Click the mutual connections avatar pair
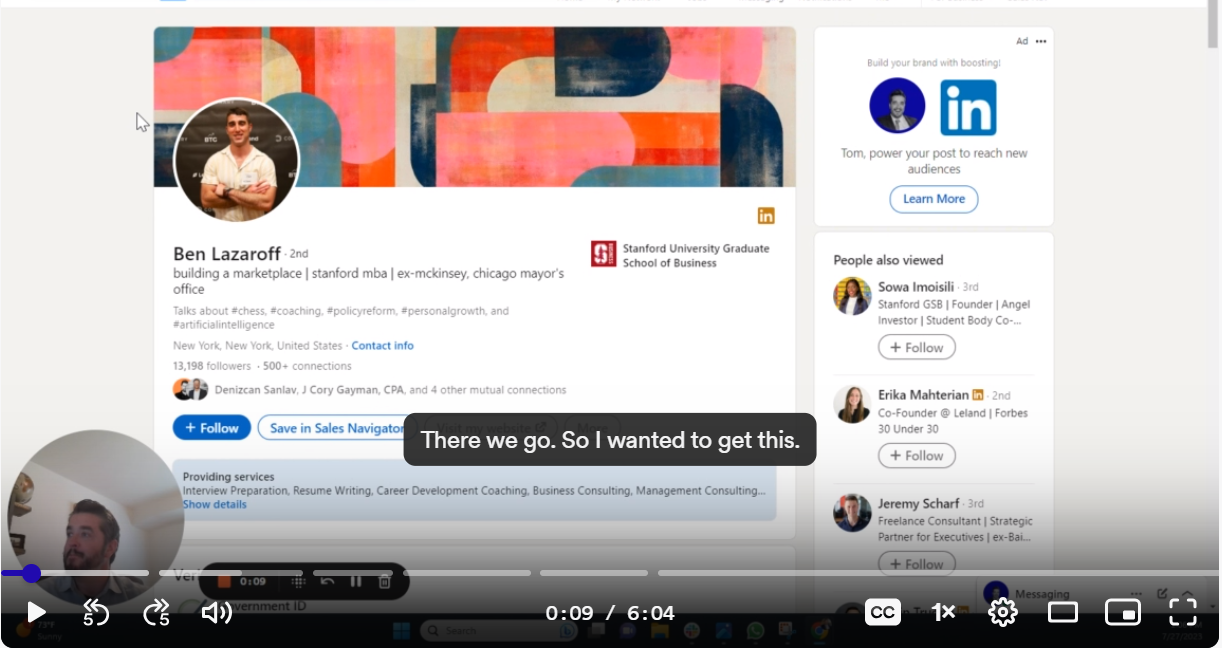The width and height of the screenshot is (1222, 648). (x=190, y=390)
